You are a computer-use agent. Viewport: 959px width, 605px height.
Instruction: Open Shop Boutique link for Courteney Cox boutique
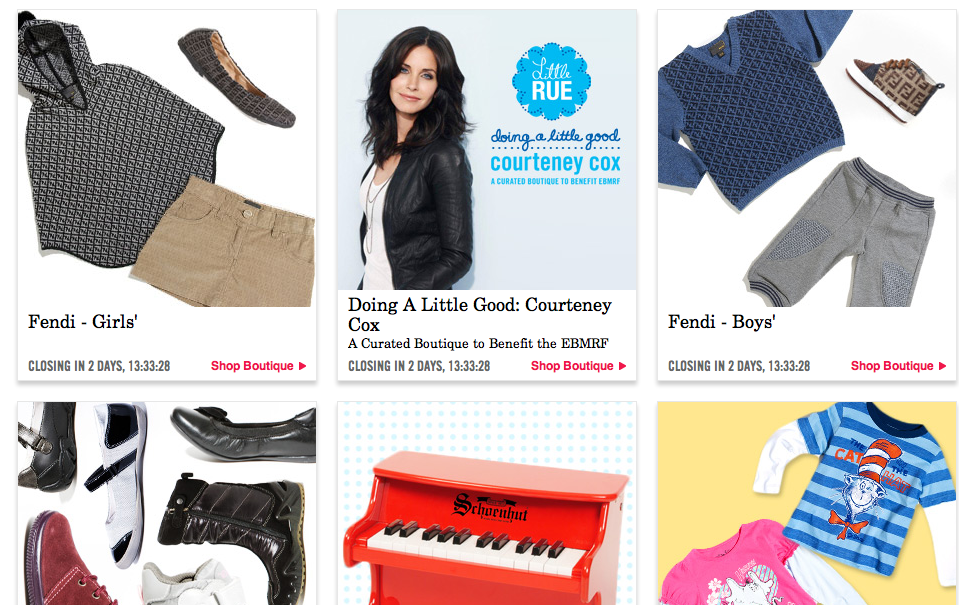point(578,366)
